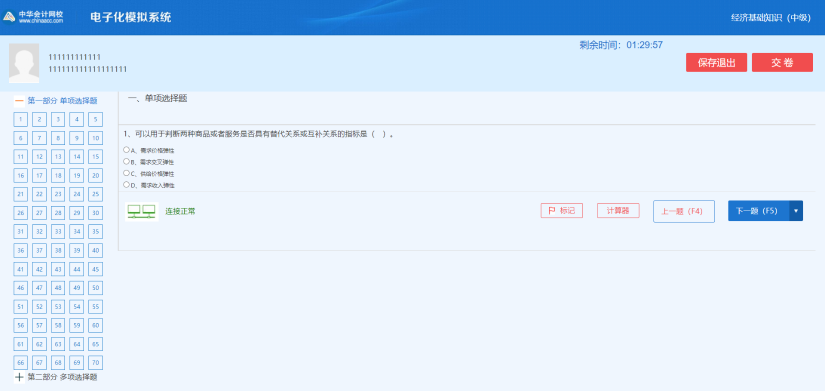Expand 第二部分 多项选择题 section
The image size is (825, 391).
(19, 377)
